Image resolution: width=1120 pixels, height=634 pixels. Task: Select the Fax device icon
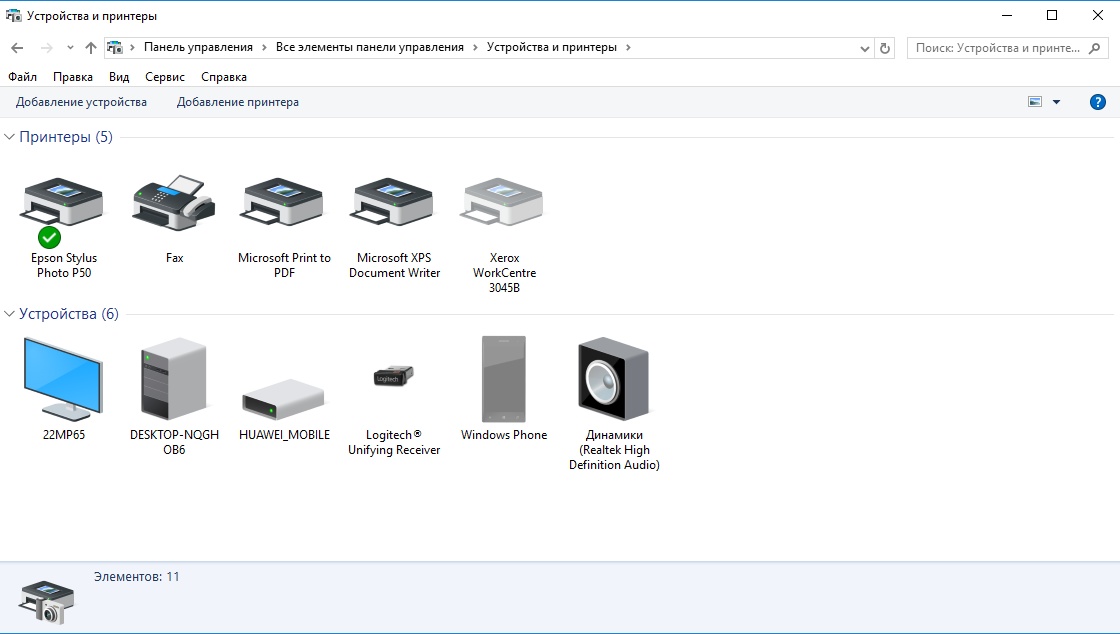(x=174, y=203)
